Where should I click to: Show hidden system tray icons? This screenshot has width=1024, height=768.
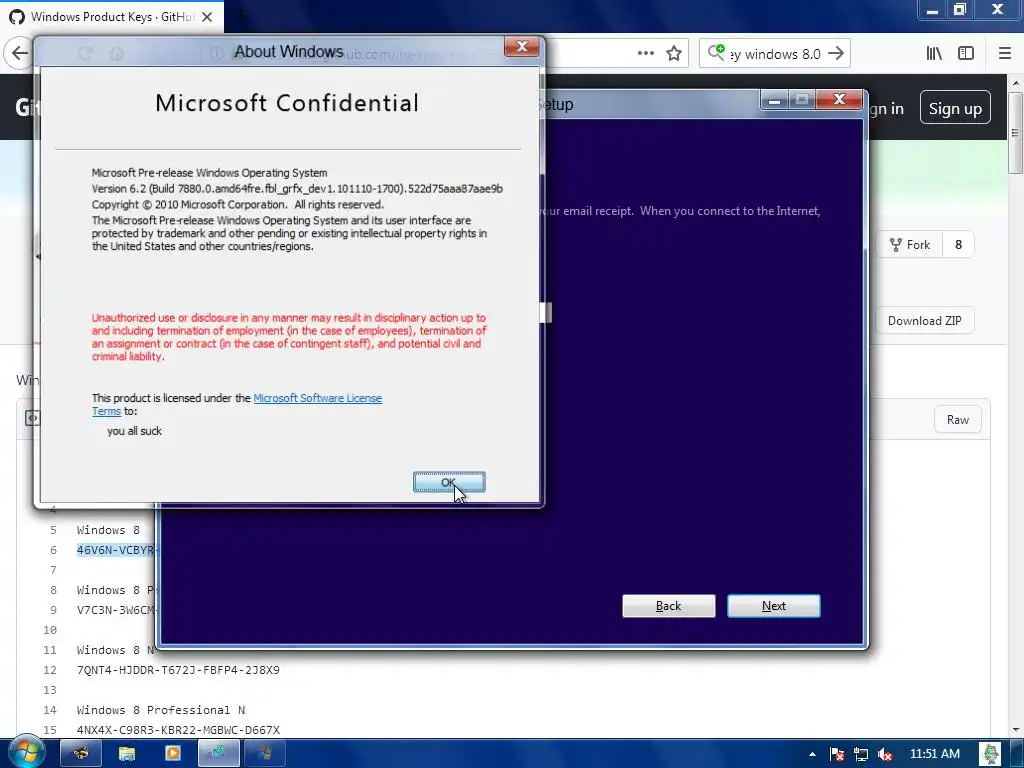click(812, 754)
